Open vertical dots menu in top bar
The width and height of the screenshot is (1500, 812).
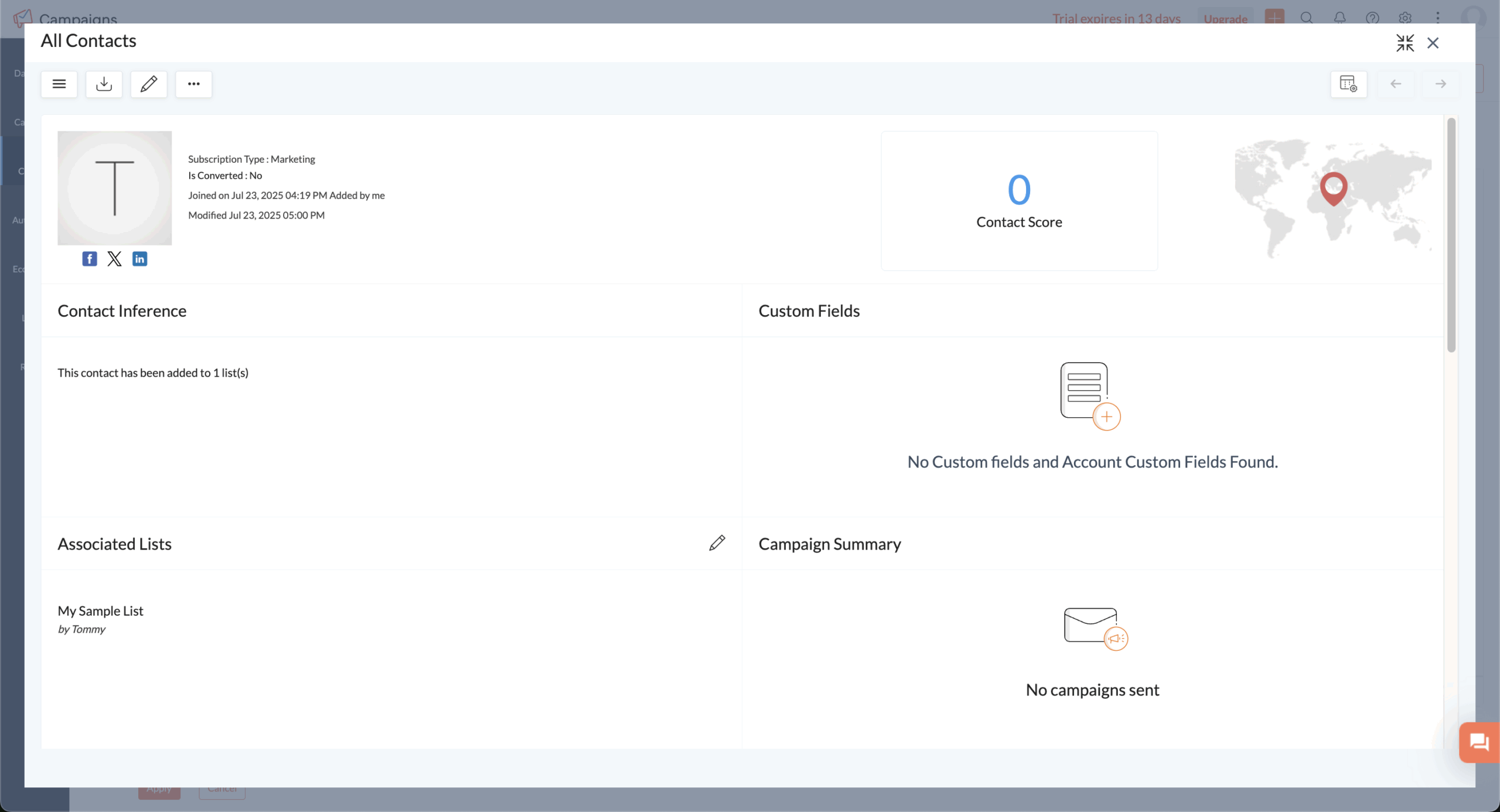[x=1438, y=18]
